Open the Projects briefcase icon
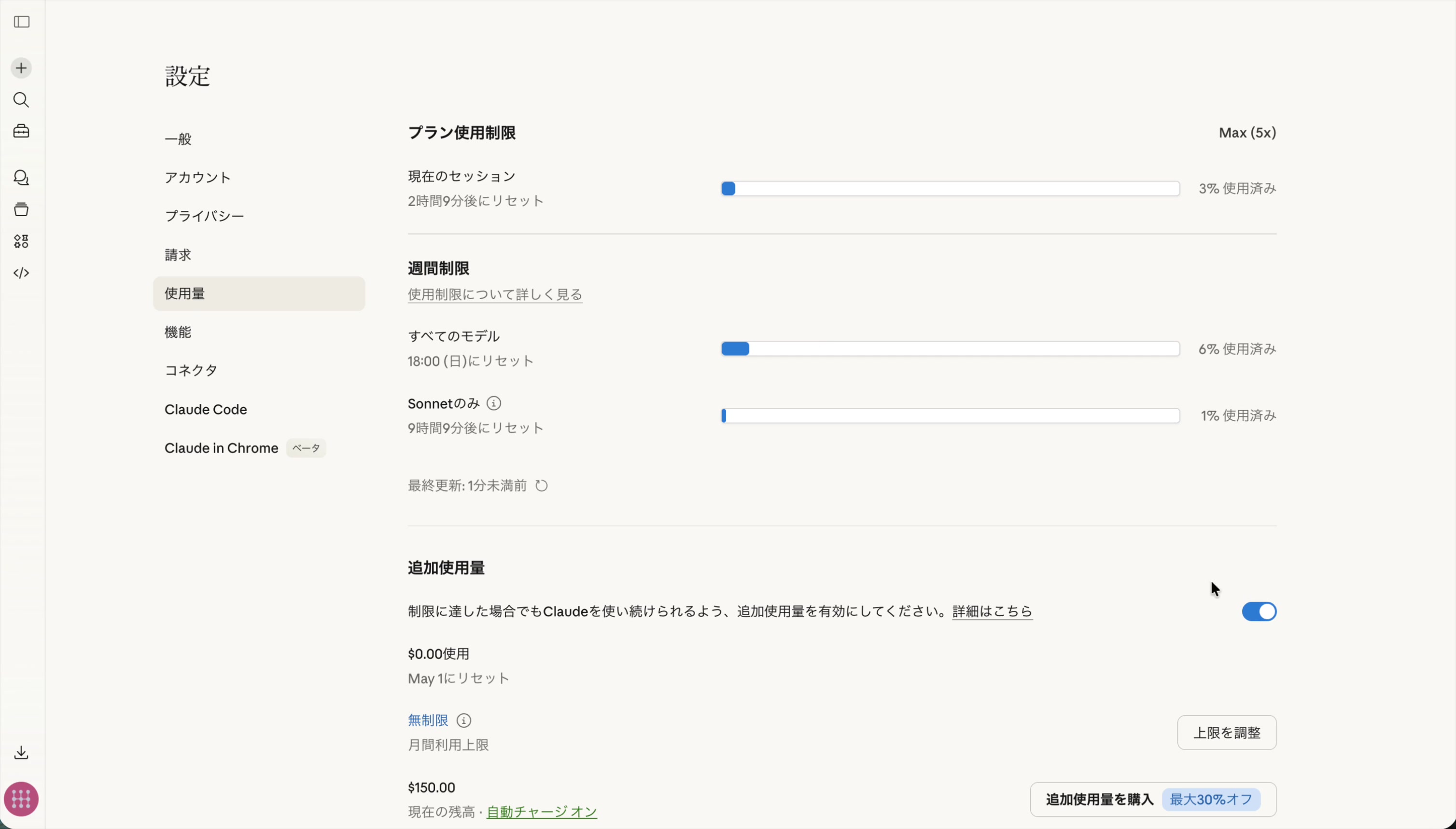 (x=21, y=131)
